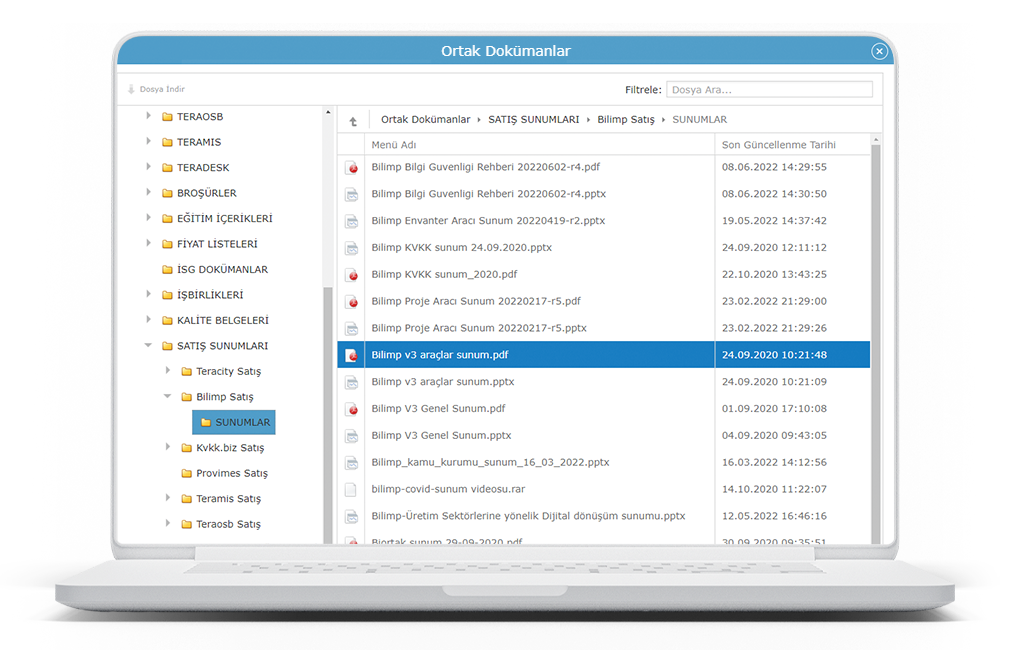Image resolution: width=1012 pixels, height=650 pixels.
Task: Go to SATIŞ SUNUMLARI in breadcrumb
Action: click(534, 119)
